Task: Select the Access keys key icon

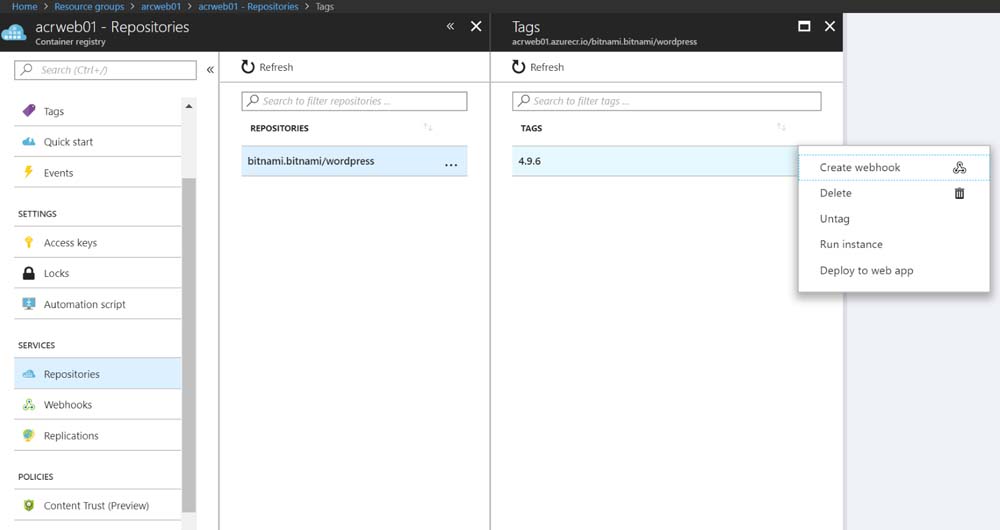Action: (29, 243)
